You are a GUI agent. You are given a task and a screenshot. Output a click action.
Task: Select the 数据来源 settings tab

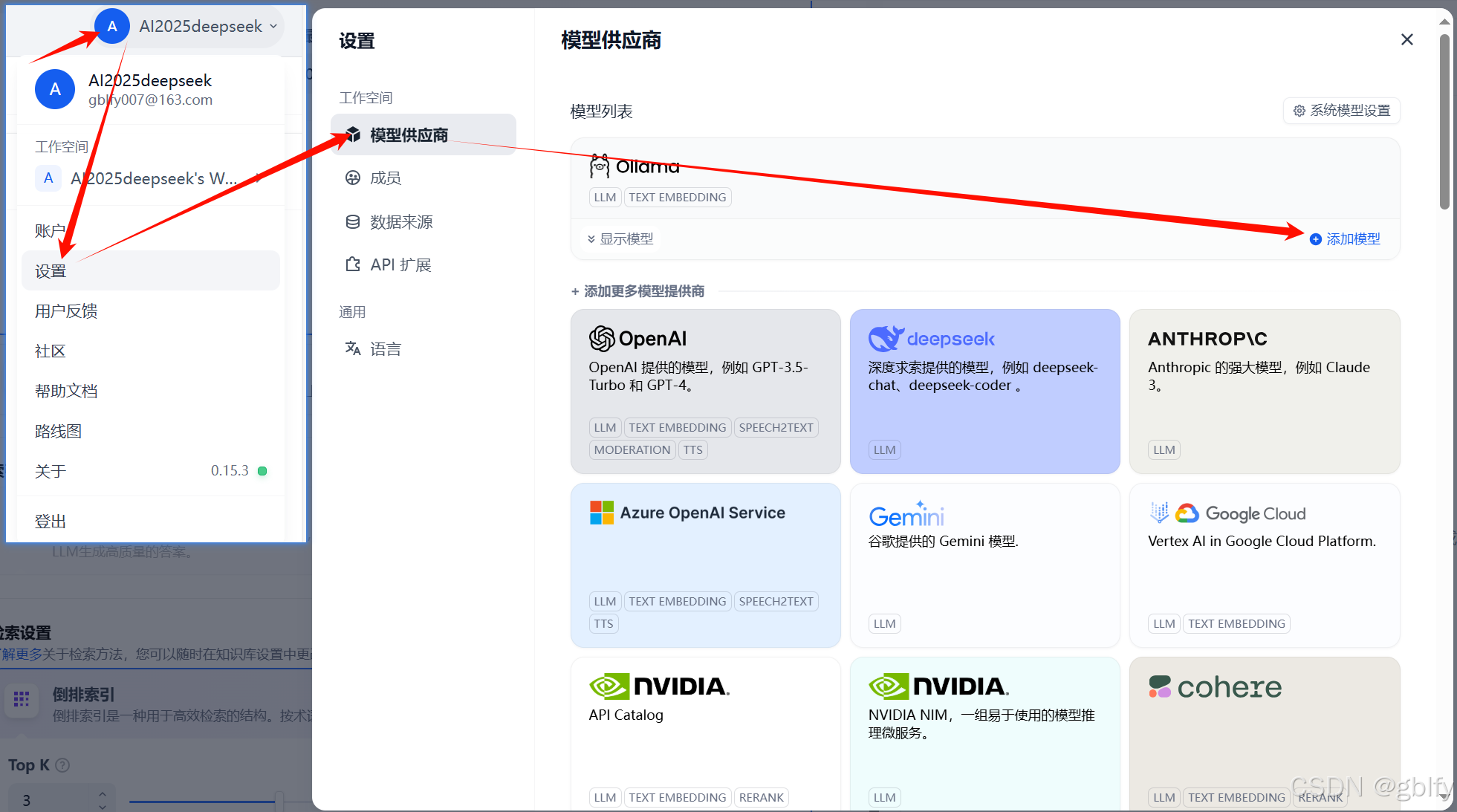pyautogui.click(x=424, y=222)
